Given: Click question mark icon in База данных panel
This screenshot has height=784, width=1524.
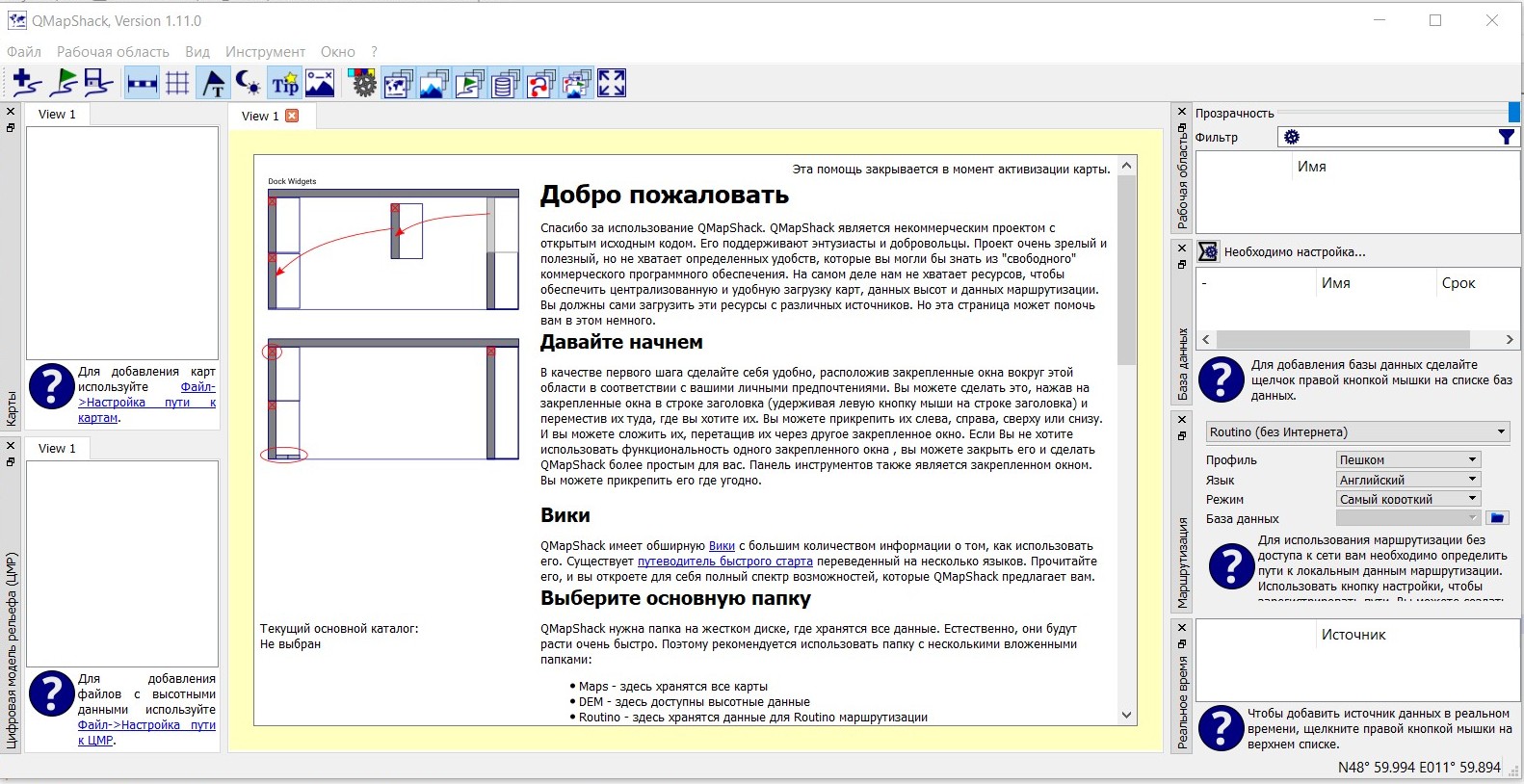Looking at the screenshot, I should pos(1222,379).
